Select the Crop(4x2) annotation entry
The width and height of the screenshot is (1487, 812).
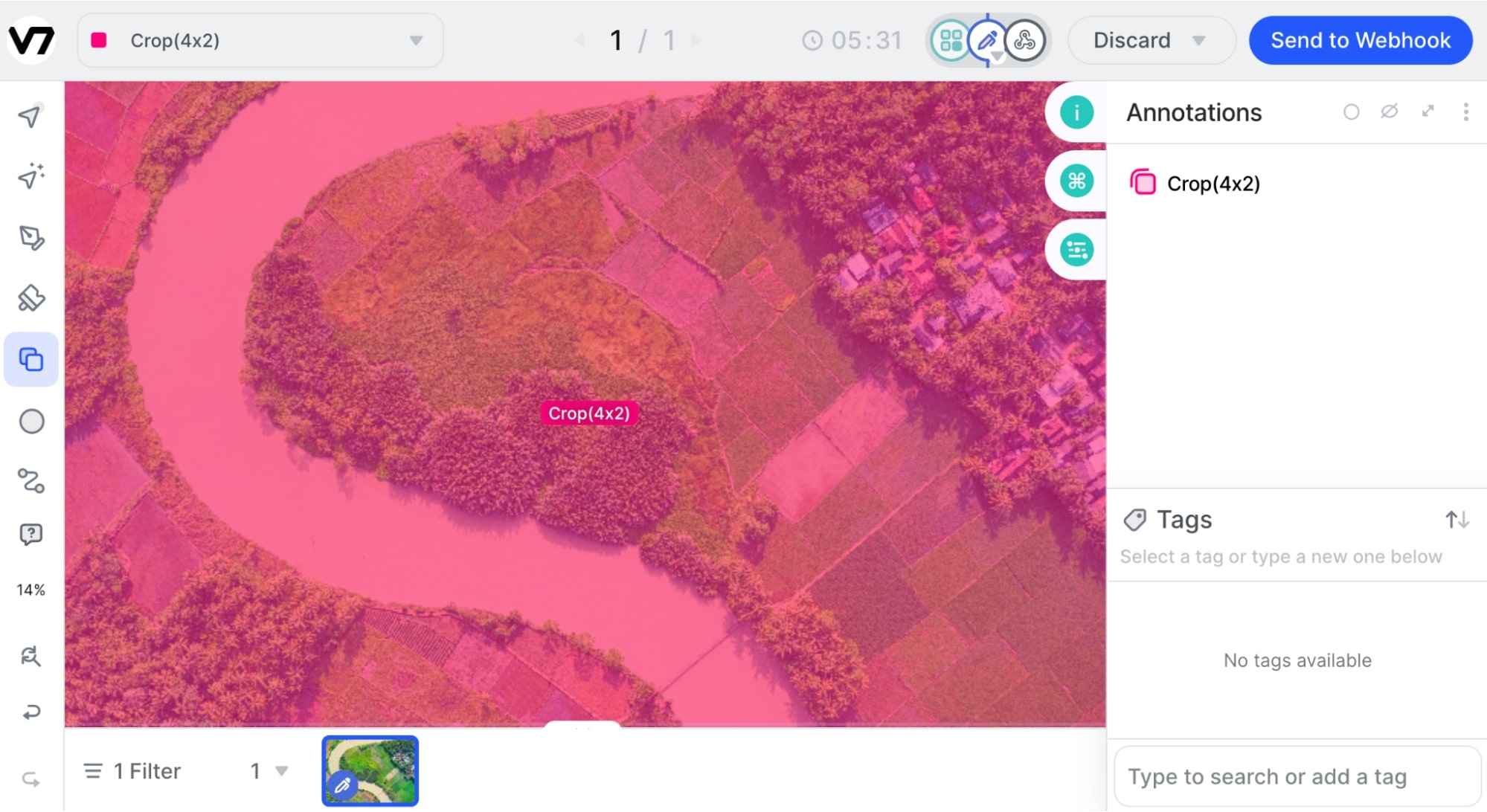coord(1213,184)
